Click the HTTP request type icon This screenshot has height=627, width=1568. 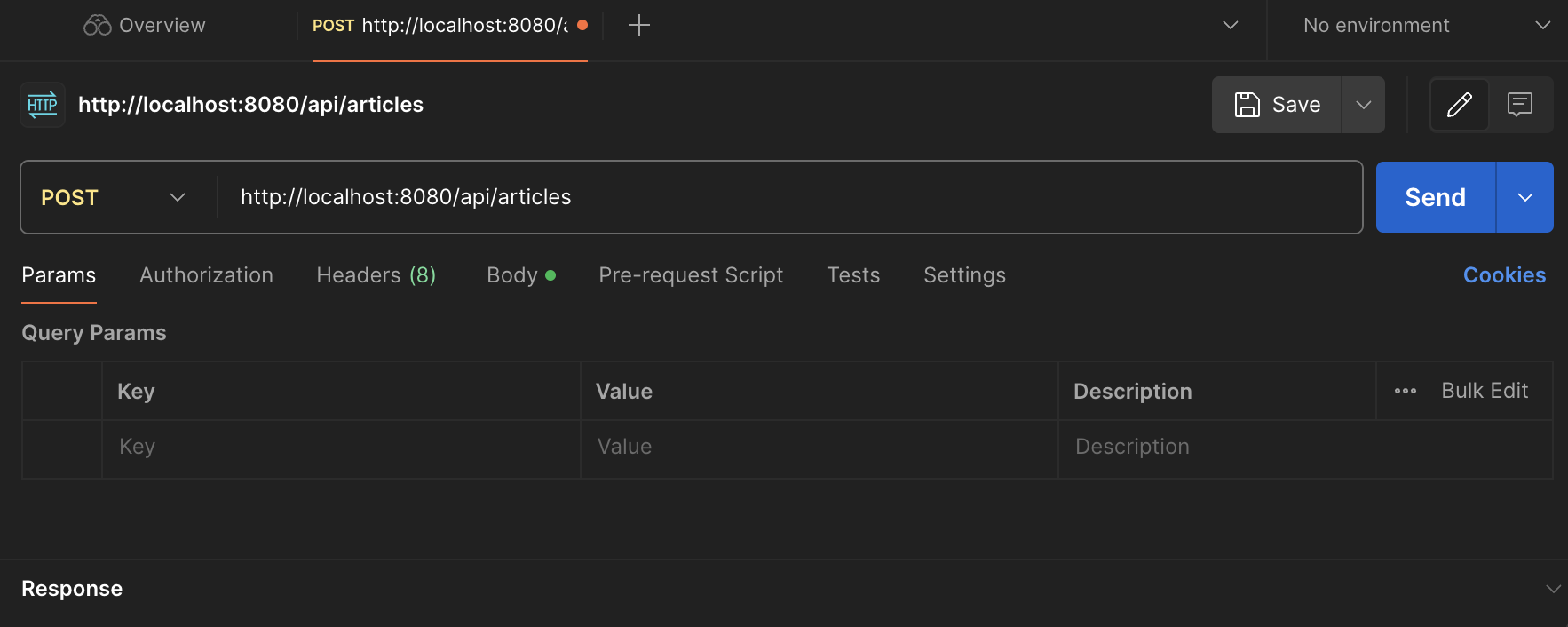[43, 105]
